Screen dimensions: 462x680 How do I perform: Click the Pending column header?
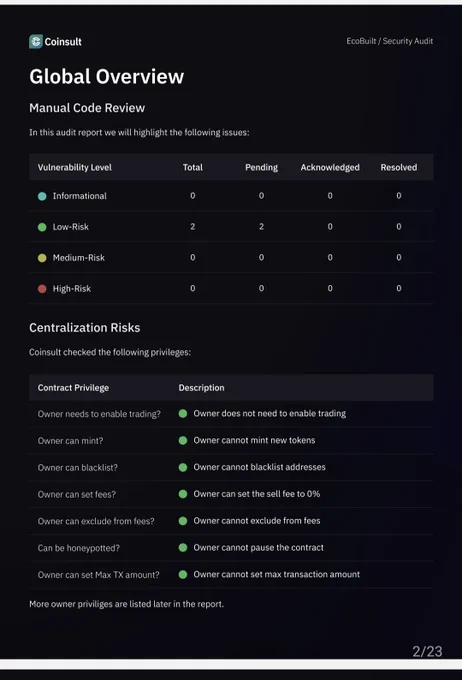tap(261, 167)
